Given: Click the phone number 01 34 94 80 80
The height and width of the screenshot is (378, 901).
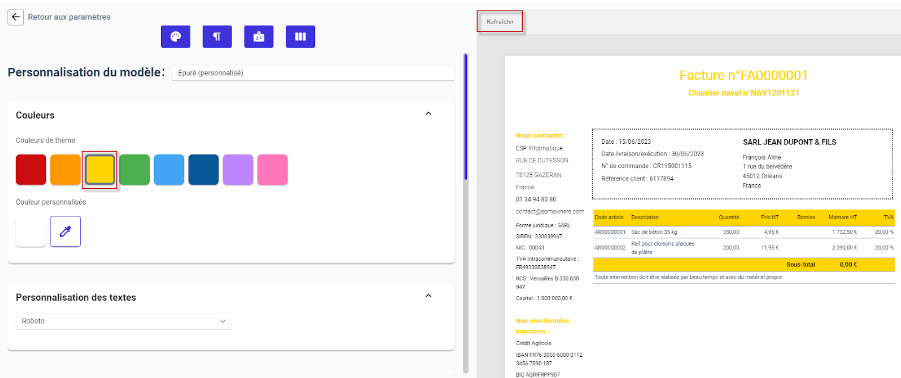Looking at the screenshot, I should click(536, 199).
